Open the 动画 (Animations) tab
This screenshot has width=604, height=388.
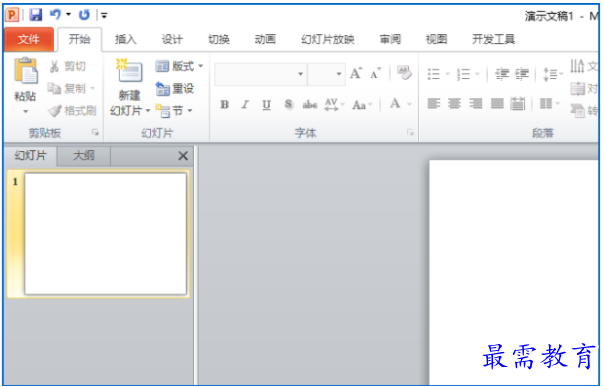pos(265,39)
